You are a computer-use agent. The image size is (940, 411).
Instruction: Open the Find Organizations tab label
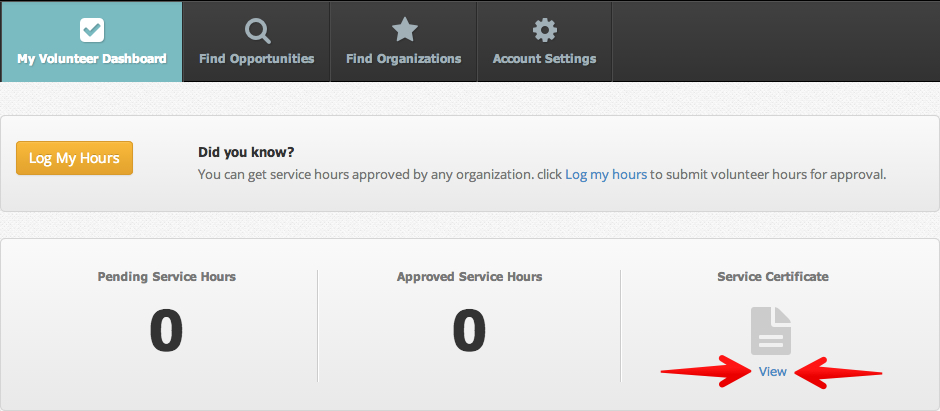404,59
